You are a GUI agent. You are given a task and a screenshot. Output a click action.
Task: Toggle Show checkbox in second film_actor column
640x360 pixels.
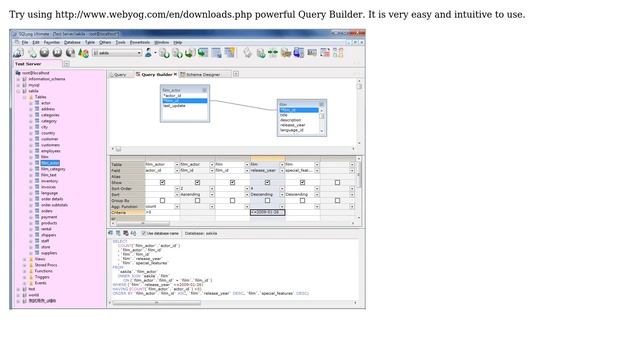pyautogui.click(x=198, y=182)
